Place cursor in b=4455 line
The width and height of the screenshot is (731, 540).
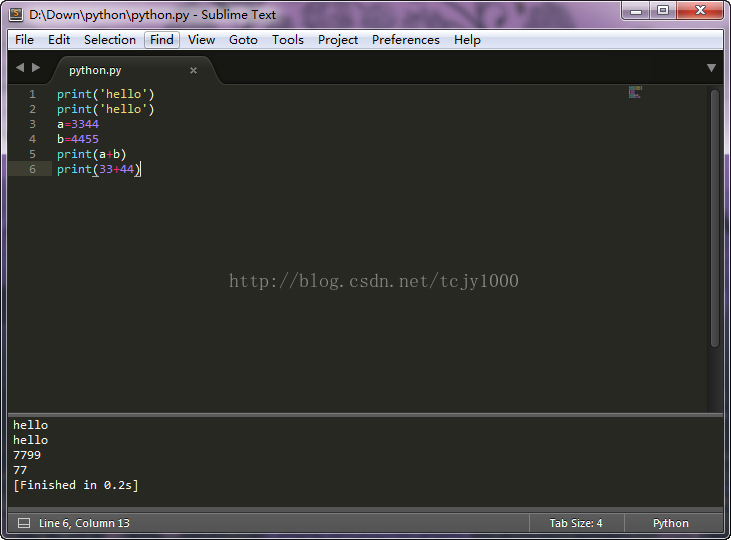78,139
